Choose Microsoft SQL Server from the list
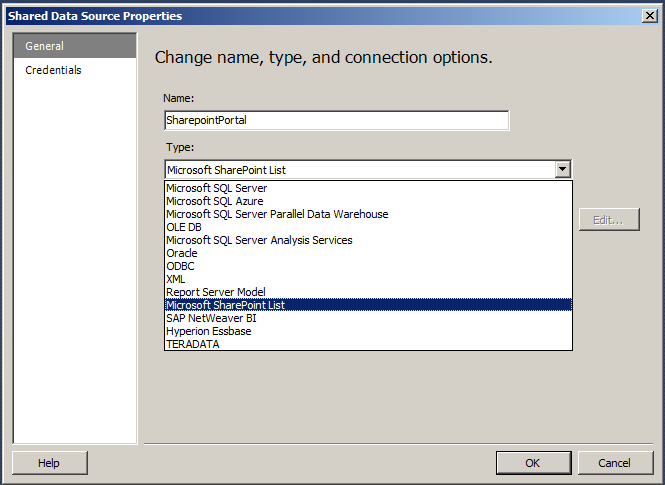This screenshot has width=665, height=485. (x=368, y=188)
